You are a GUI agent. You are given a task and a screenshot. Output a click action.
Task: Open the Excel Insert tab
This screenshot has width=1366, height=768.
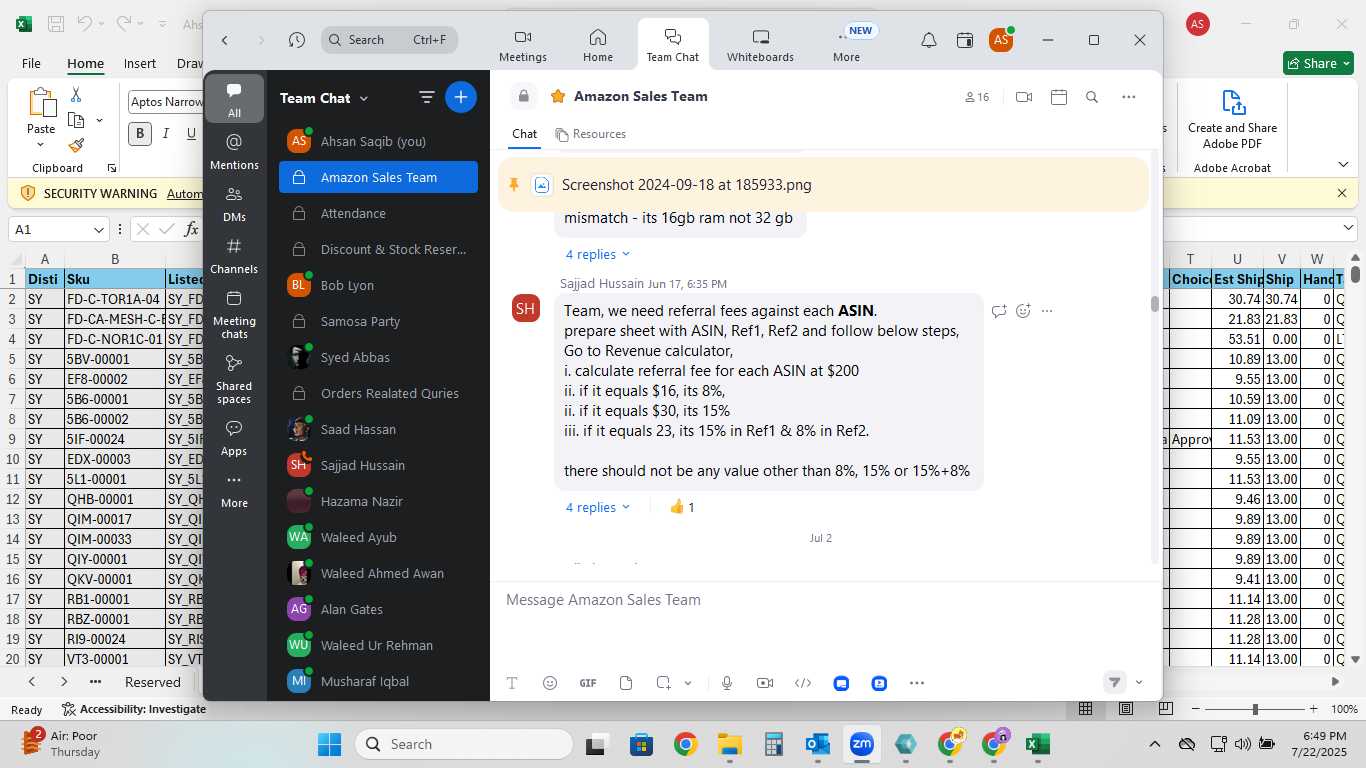pyautogui.click(x=140, y=63)
